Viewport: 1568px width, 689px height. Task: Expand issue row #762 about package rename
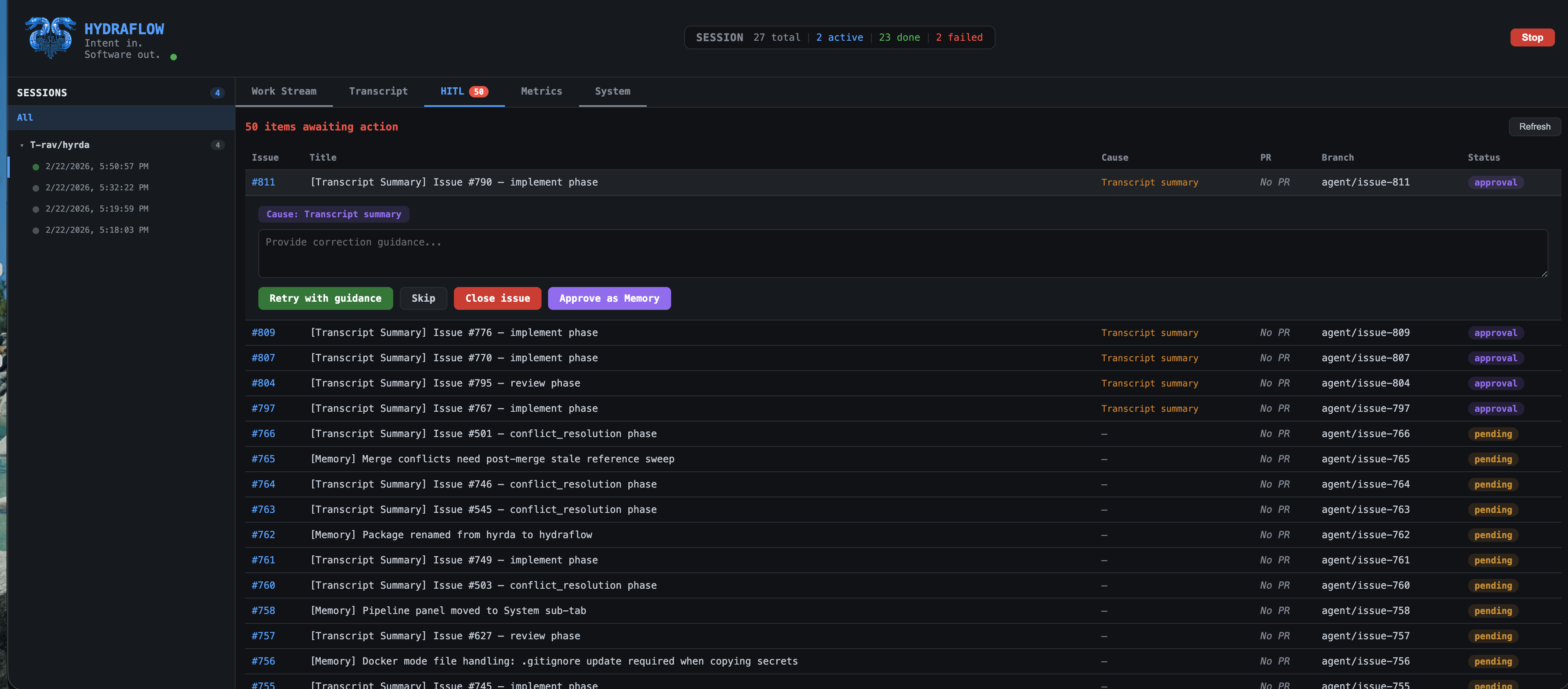point(451,534)
